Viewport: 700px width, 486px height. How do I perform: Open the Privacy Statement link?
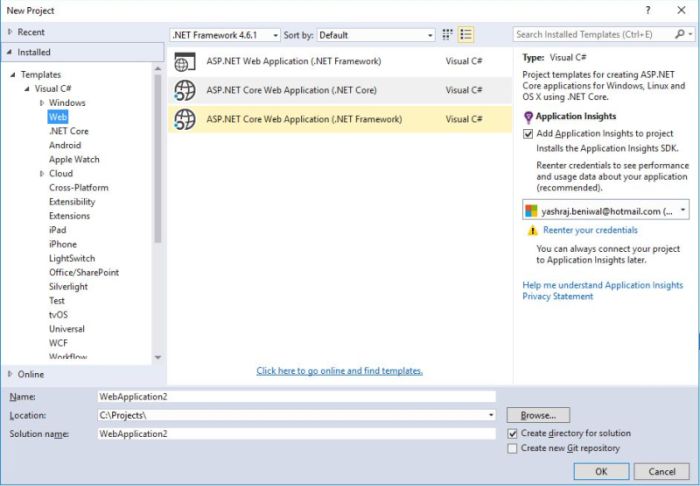tap(558, 297)
